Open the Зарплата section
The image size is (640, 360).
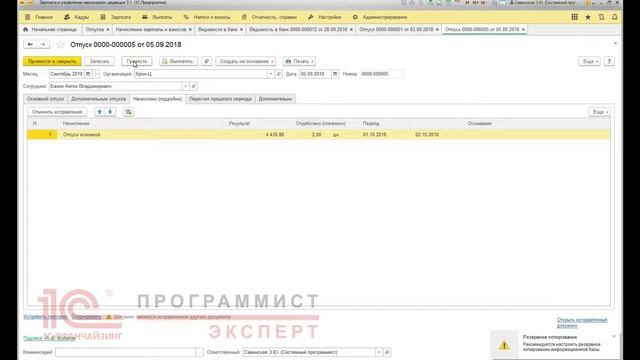116,17
